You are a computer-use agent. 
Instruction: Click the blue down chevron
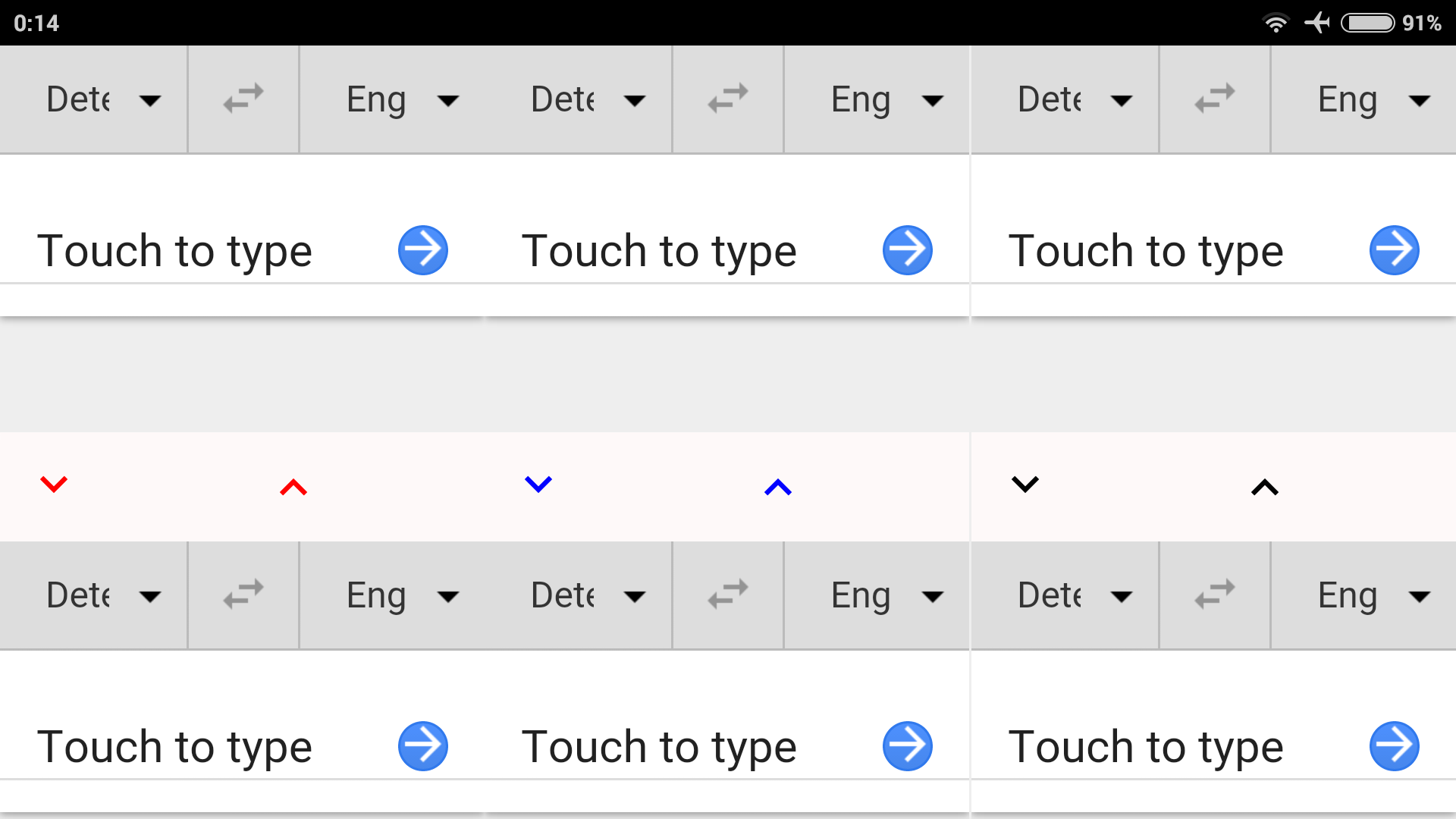point(538,485)
